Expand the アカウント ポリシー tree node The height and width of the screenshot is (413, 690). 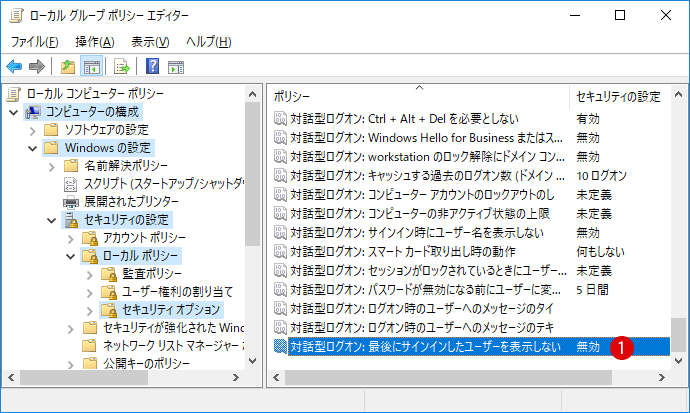coord(71,239)
